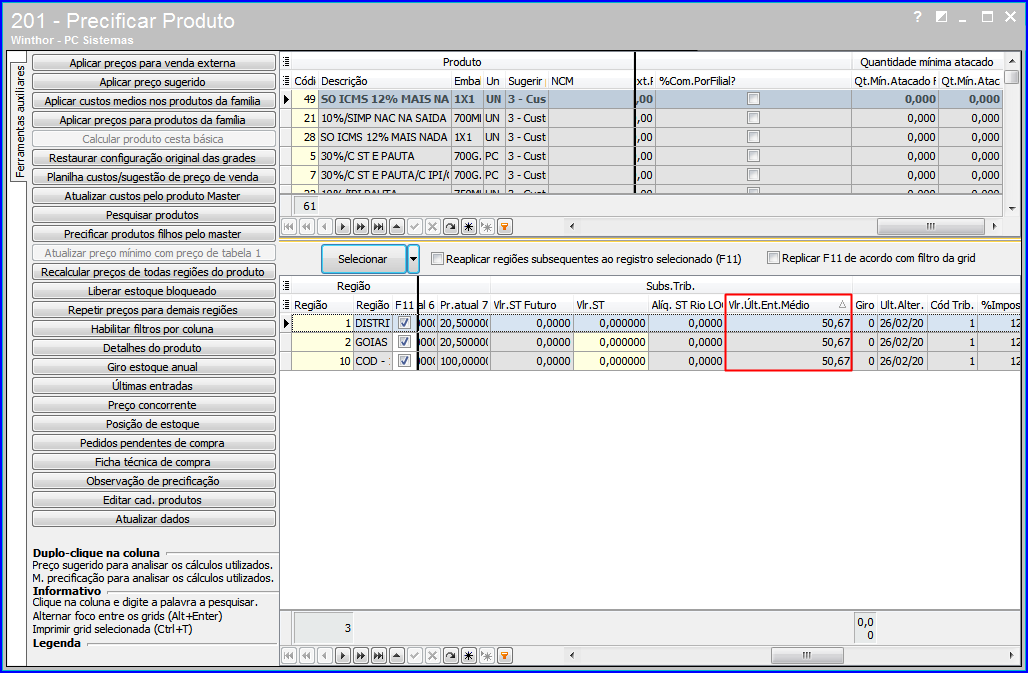
Task: Go to saved bookmark in products grid navigator
Action: pos(486,227)
